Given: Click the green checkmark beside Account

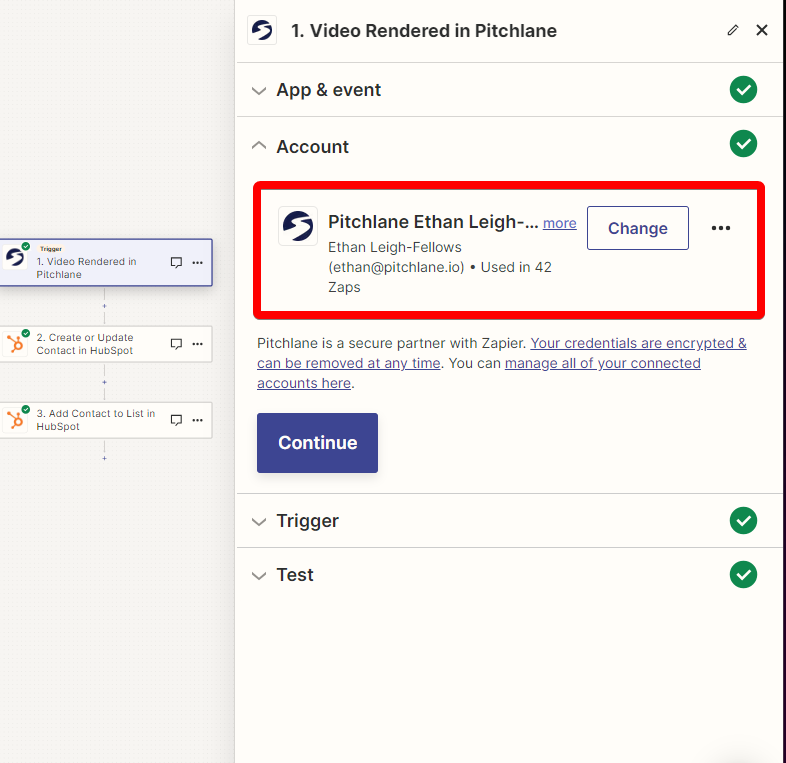Looking at the screenshot, I should tap(743, 144).
